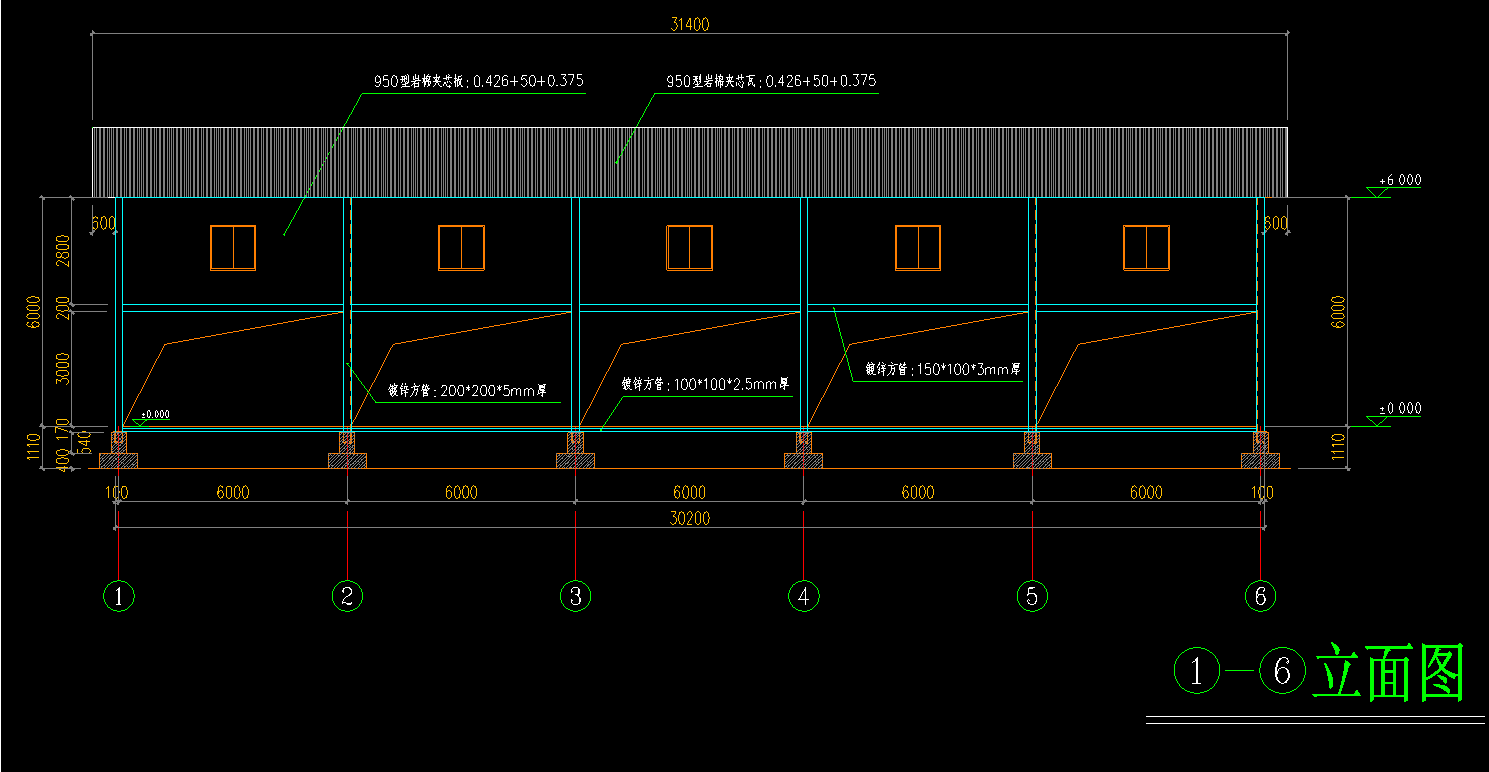The width and height of the screenshot is (1489, 772).
Task: Click the 100*100*2.5mm square tube label
Action: tap(706, 384)
